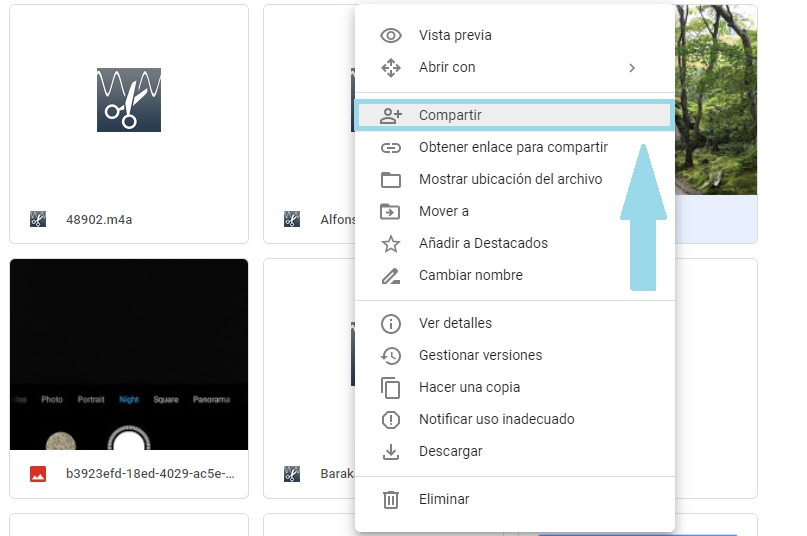Click the eye icon for Vista previa
The width and height of the screenshot is (807, 536).
coord(391,36)
